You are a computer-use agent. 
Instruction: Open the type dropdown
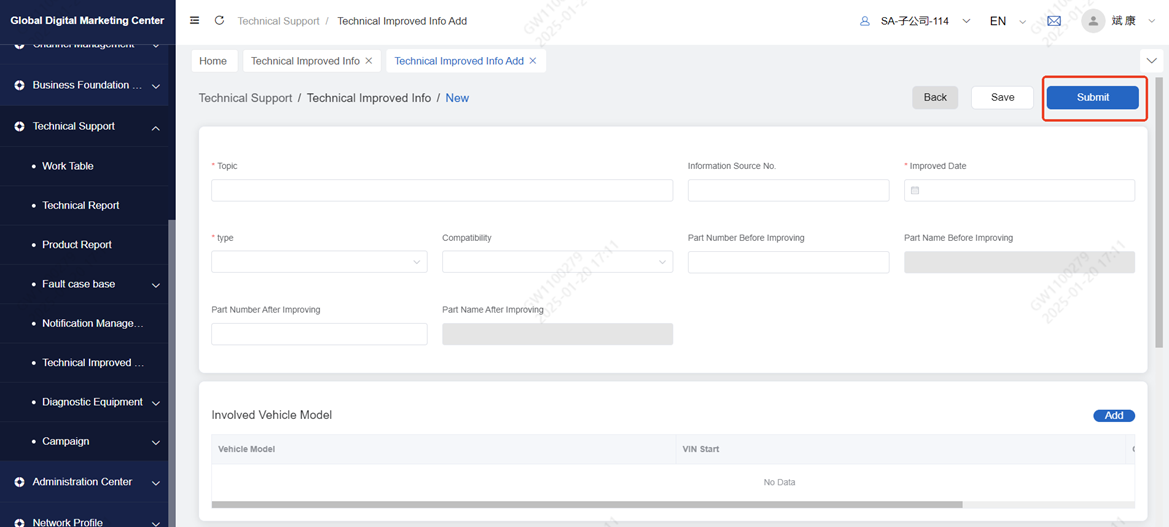[319, 262]
